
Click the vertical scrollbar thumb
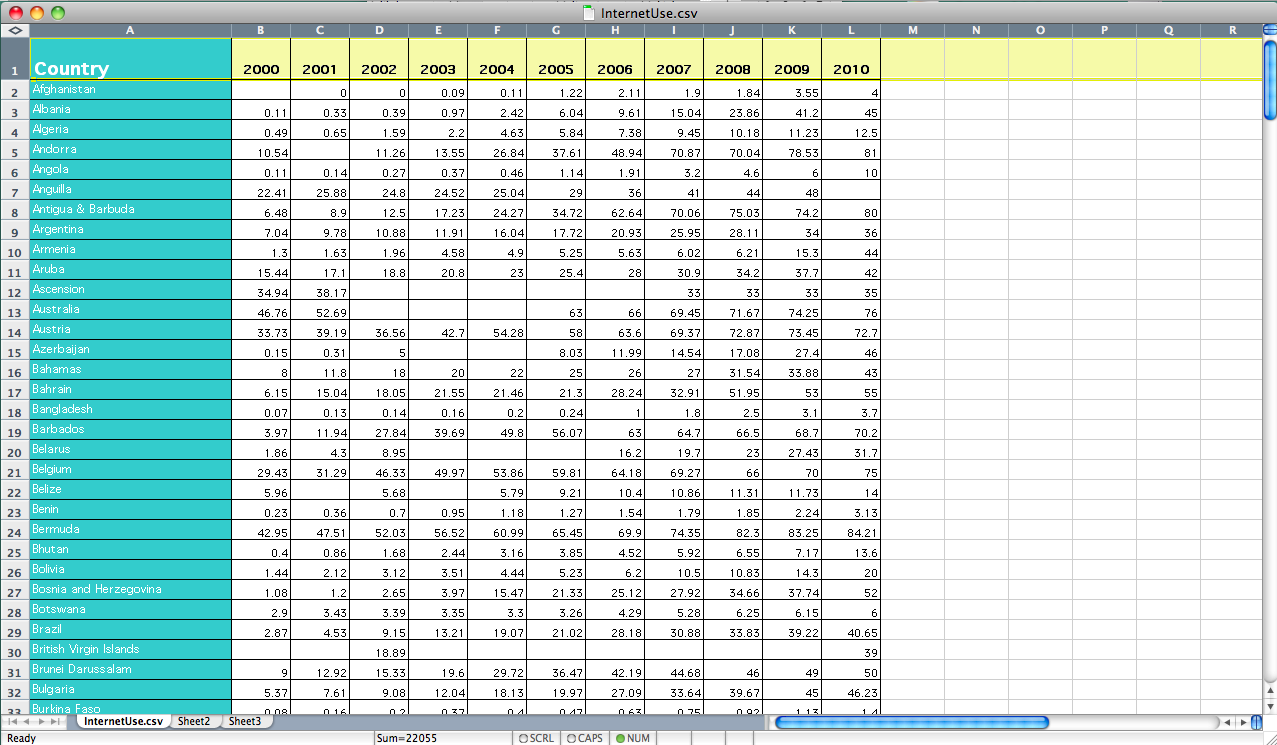1269,78
